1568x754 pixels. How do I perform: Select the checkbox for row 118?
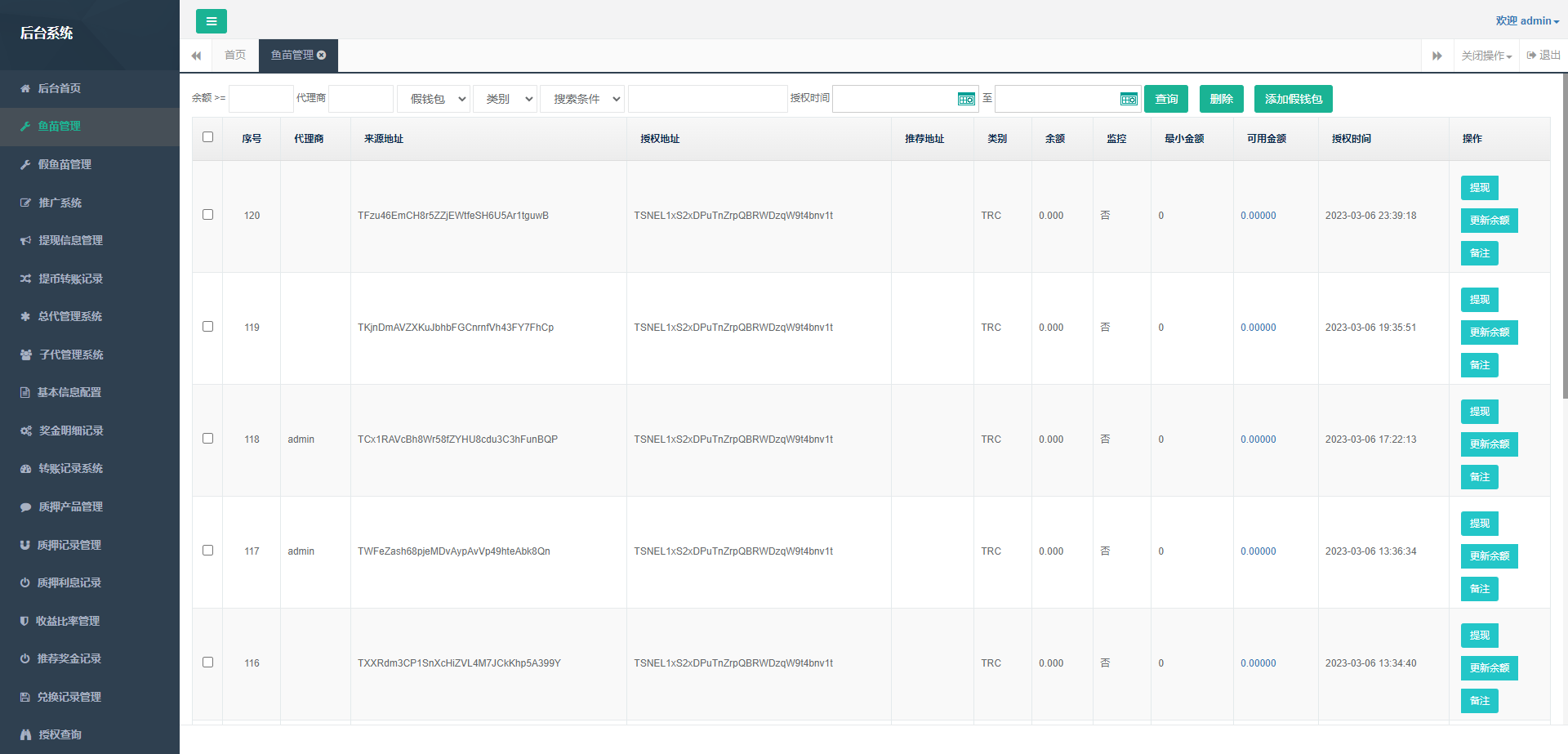click(x=207, y=439)
